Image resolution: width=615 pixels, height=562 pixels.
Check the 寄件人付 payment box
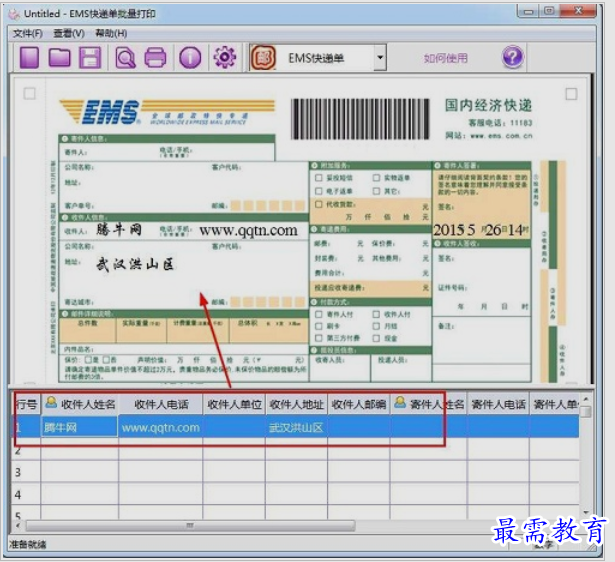coord(319,314)
